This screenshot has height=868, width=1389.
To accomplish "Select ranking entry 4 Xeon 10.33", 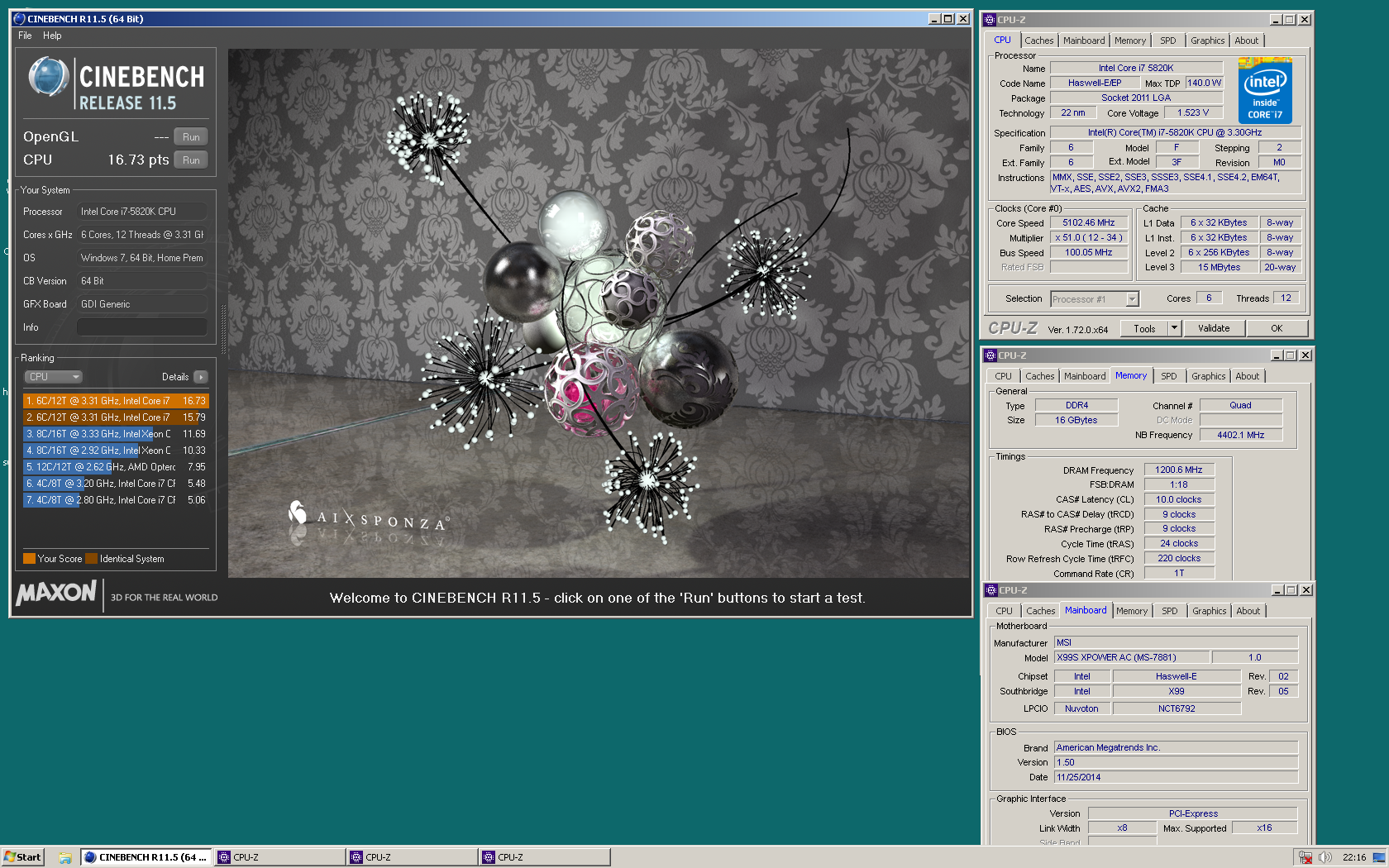I will pyautogui.click(x=116, y=451).
